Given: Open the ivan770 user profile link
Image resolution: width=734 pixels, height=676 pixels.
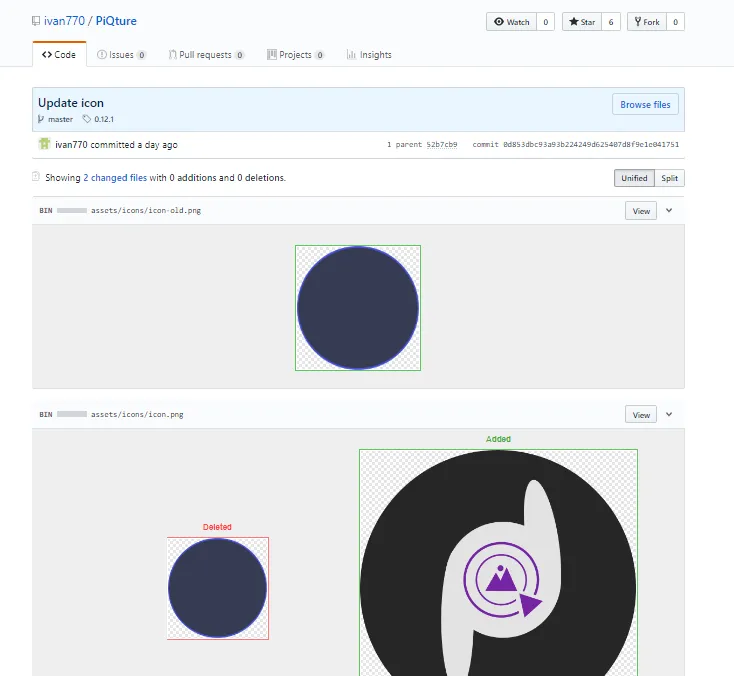Looking at the screenshot, I should (65, 21).
